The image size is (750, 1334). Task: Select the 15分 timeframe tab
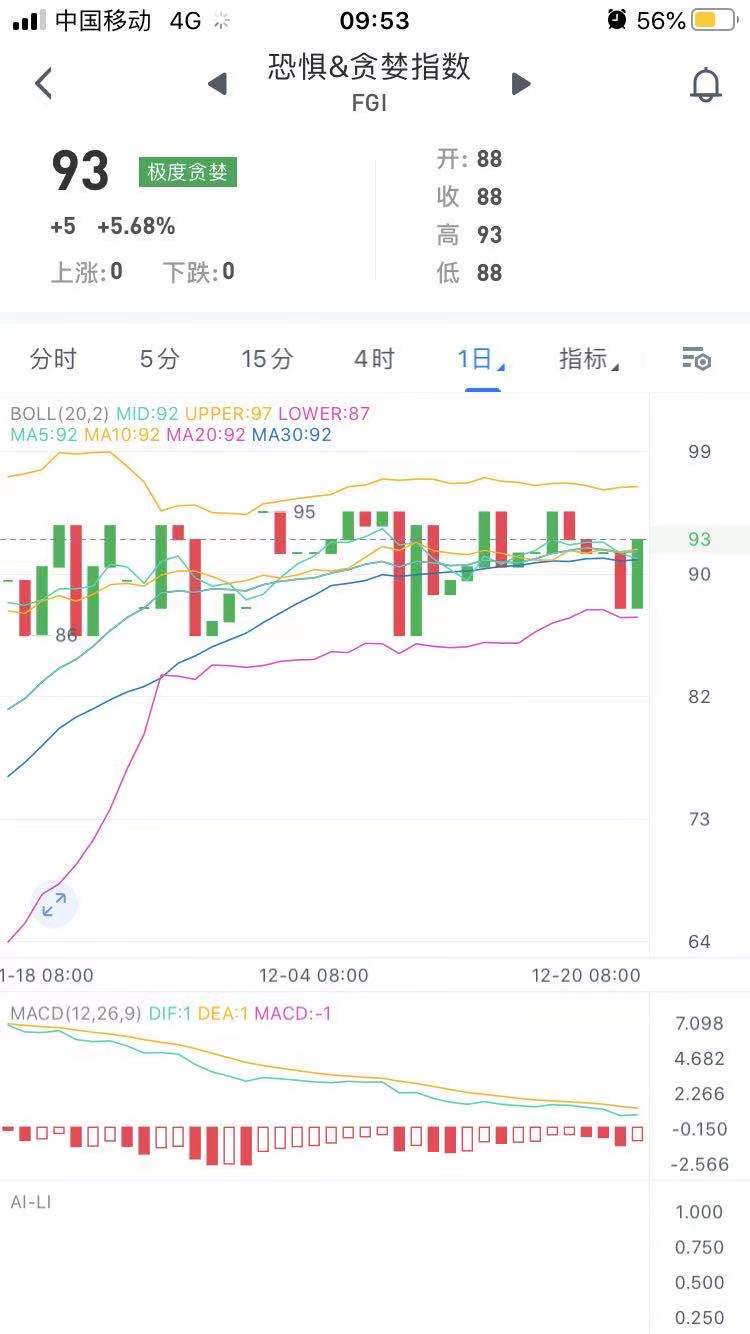267,360
